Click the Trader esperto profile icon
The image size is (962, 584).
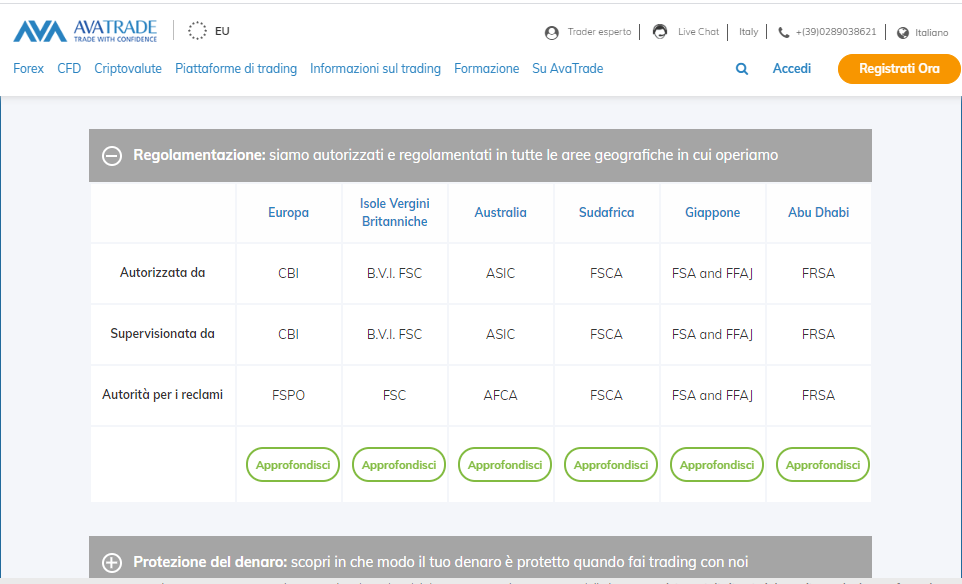tap(552, 33)
